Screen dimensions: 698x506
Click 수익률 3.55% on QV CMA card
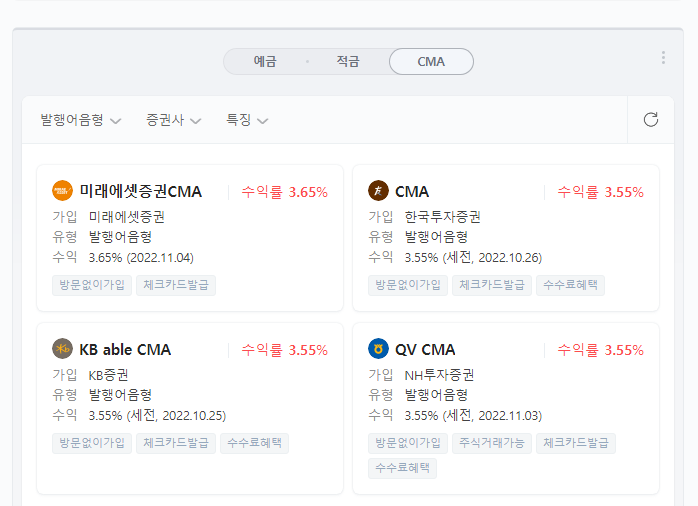click(601, 350)
